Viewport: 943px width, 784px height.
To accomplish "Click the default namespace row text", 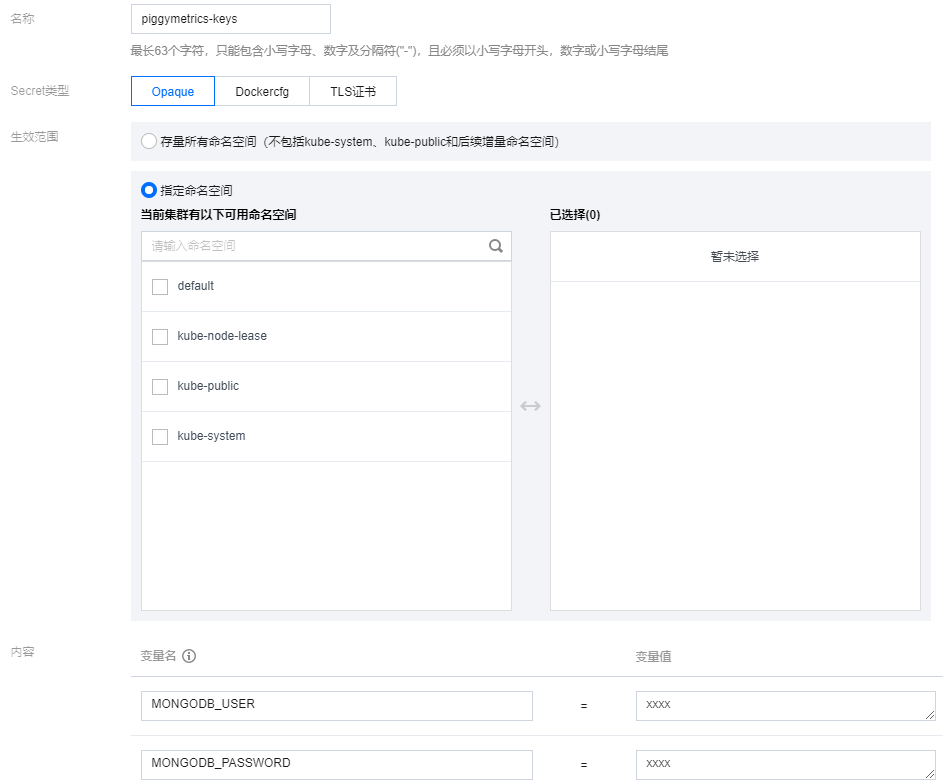I will (x=195, y=286).
